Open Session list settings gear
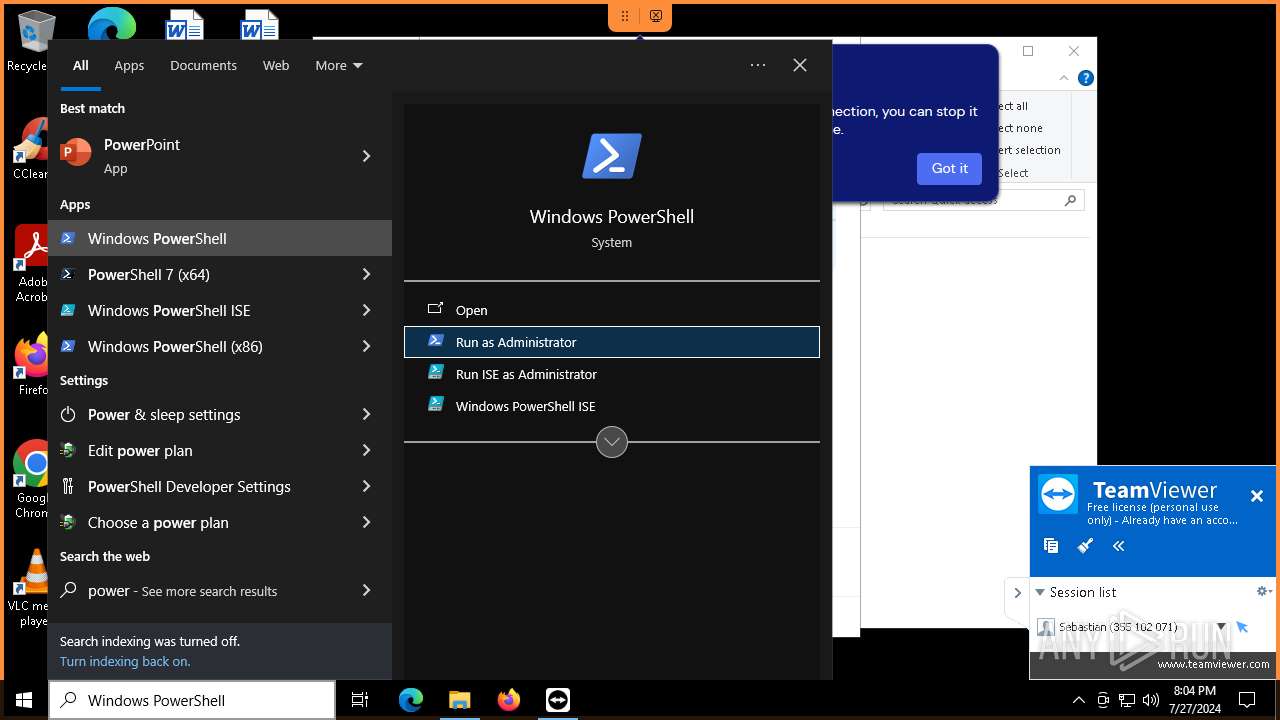The width and height of the screenshot is (1280, 720). (1263, 592)
